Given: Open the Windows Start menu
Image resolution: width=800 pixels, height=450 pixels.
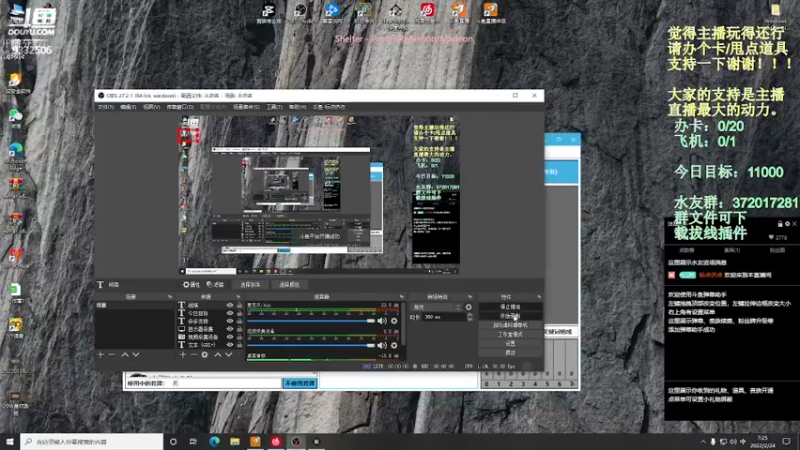Looking at the screenshot, I should pyautogui.click(x=10, y=441).
